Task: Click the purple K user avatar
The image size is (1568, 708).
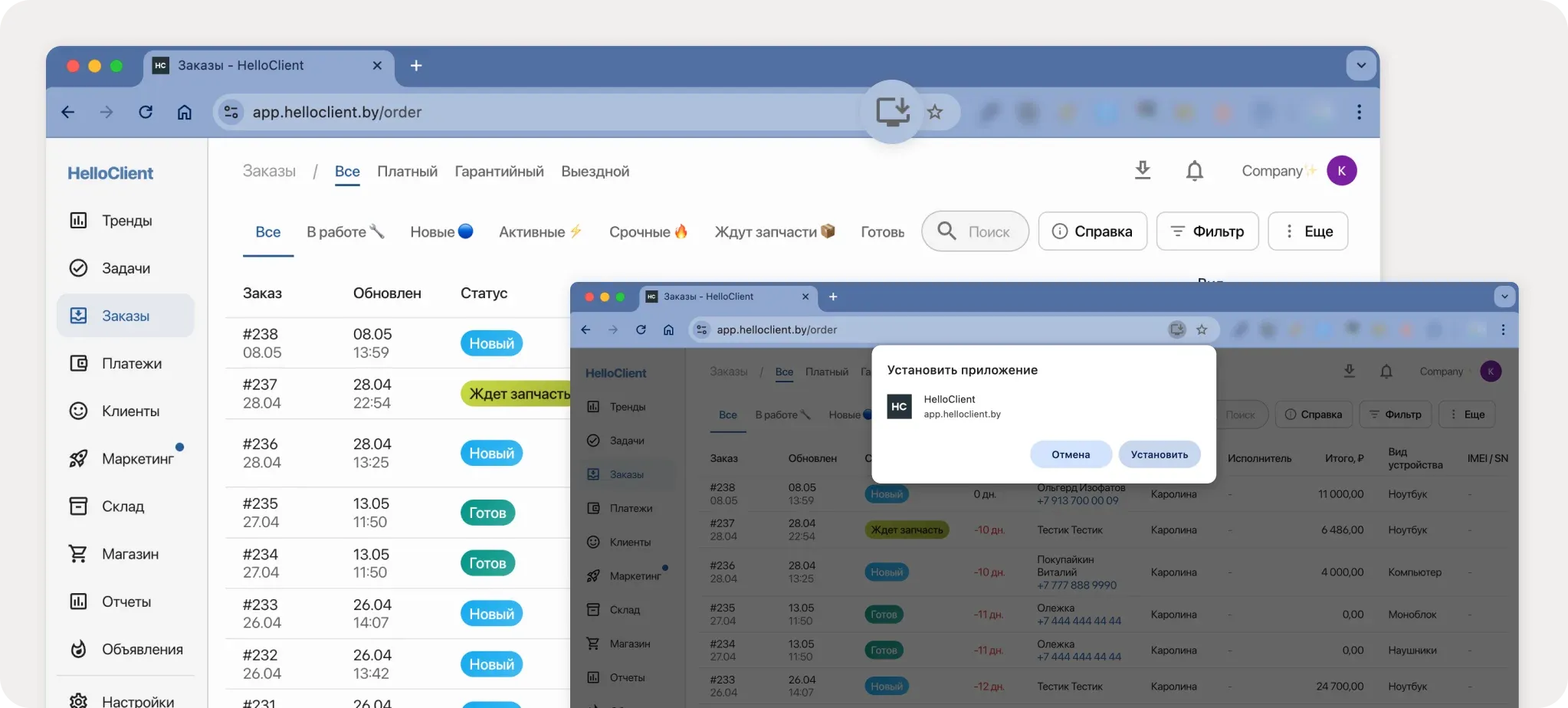Action: (x=1341, y=171)
